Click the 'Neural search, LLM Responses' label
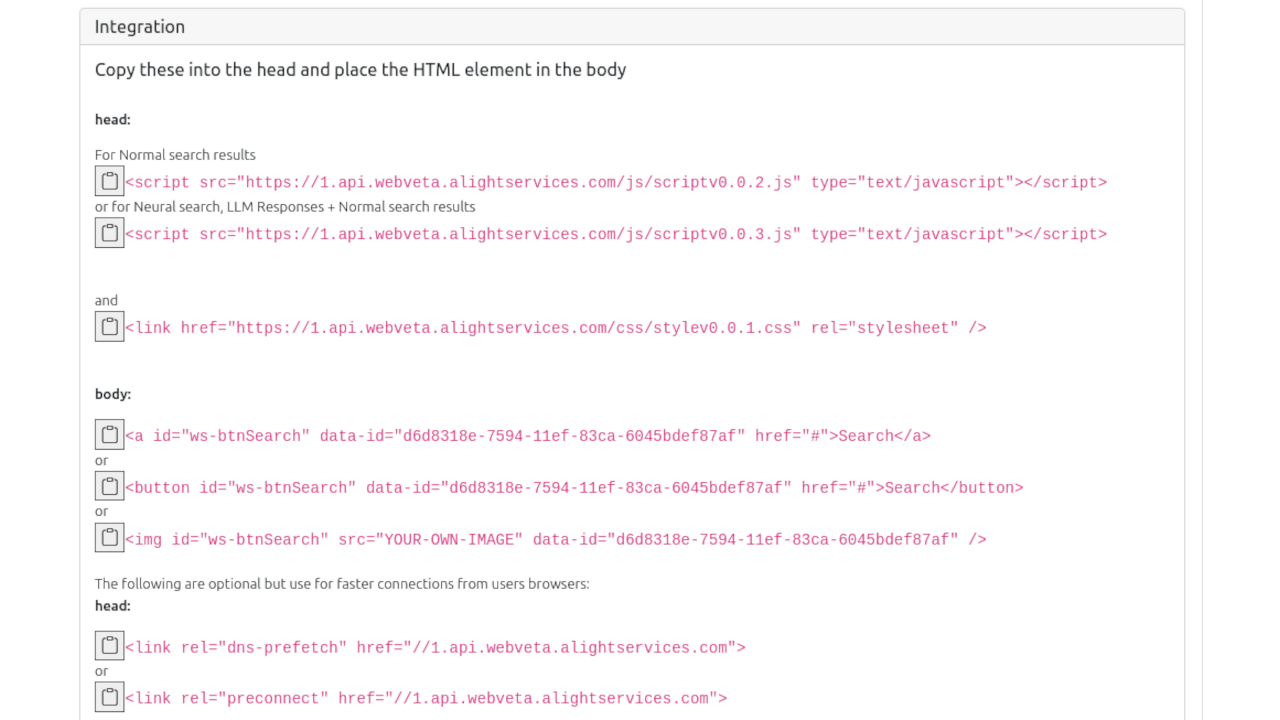 coord(285,207)
